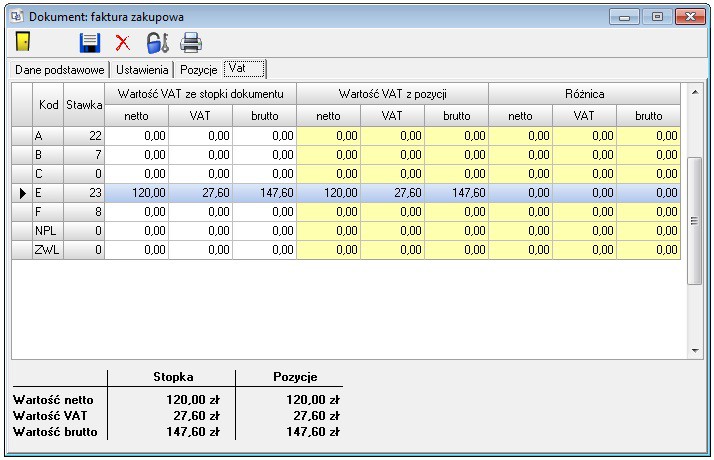Click scrollbar down arrow in VAT grid
The width and height of the screenshot is (714, 460).
pyautogui.click(x=695, y=350)
